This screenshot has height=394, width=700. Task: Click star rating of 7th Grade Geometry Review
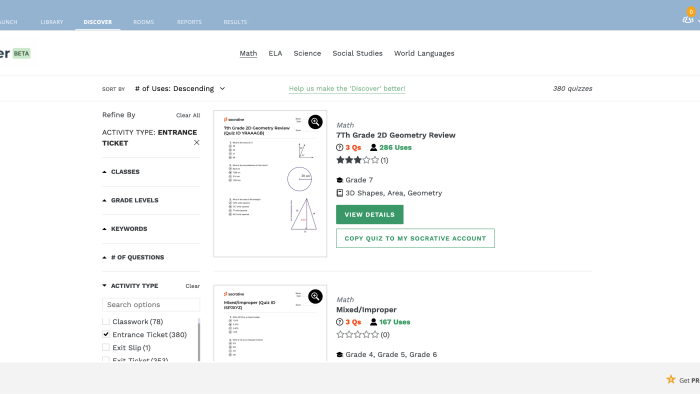[x=358, y=160]
